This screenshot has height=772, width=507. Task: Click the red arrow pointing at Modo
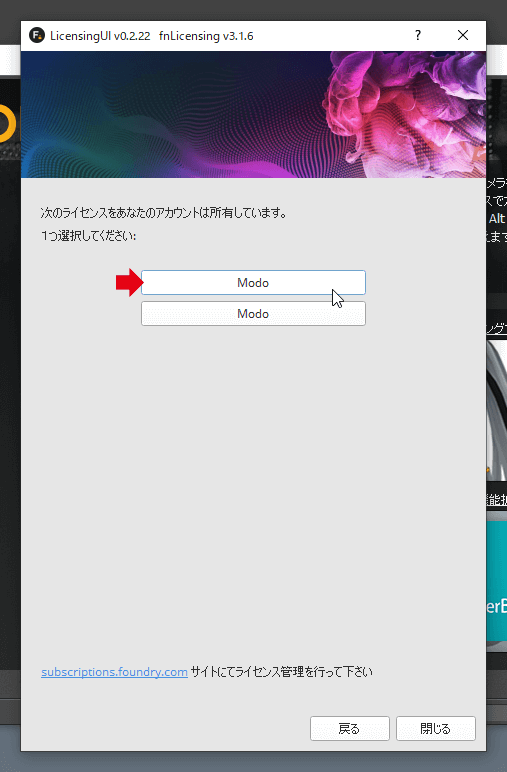(130, 283)
